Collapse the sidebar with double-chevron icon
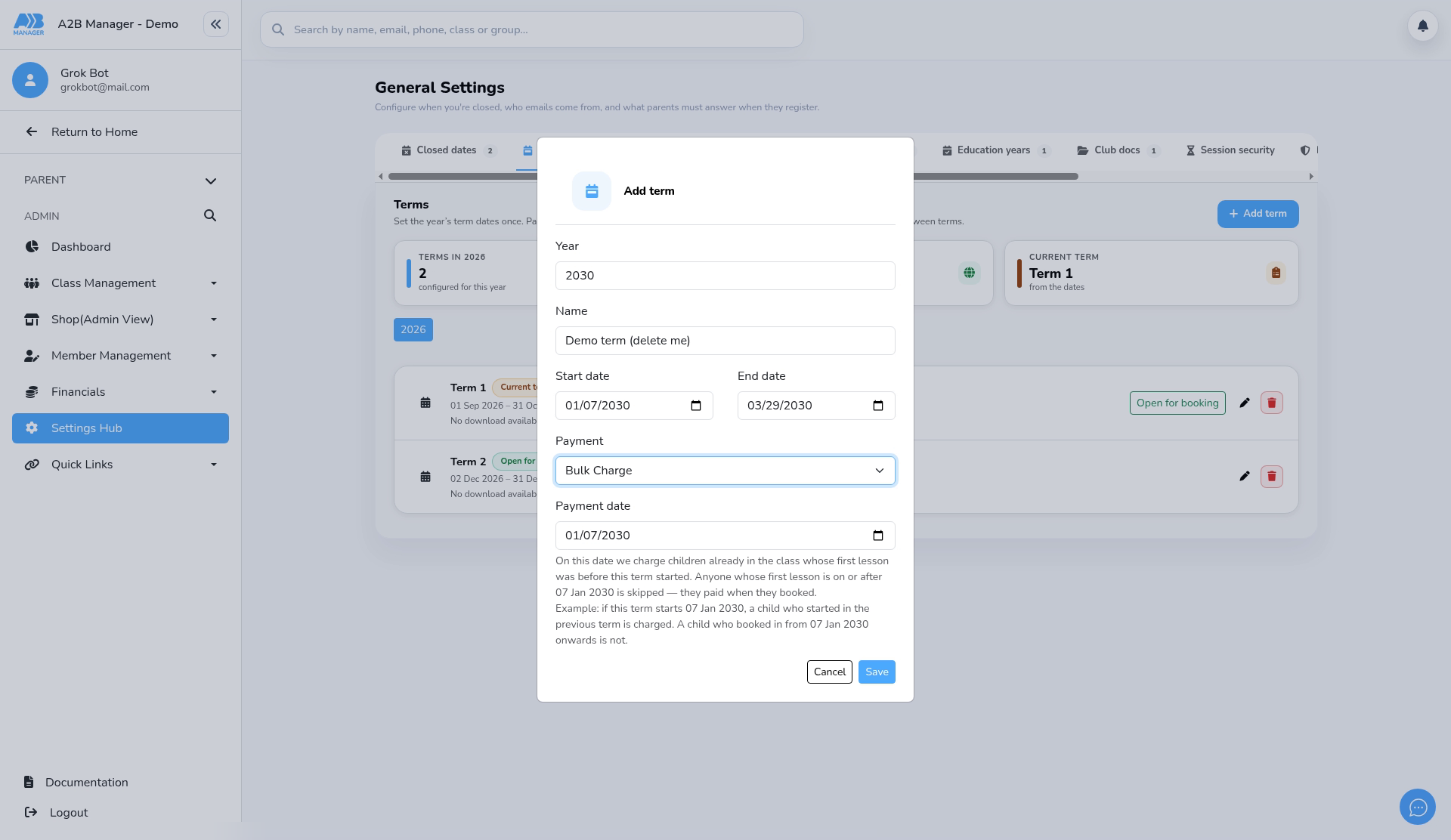Image resolution: width=1451 pixels, height=840 pixels. [216, 24]
